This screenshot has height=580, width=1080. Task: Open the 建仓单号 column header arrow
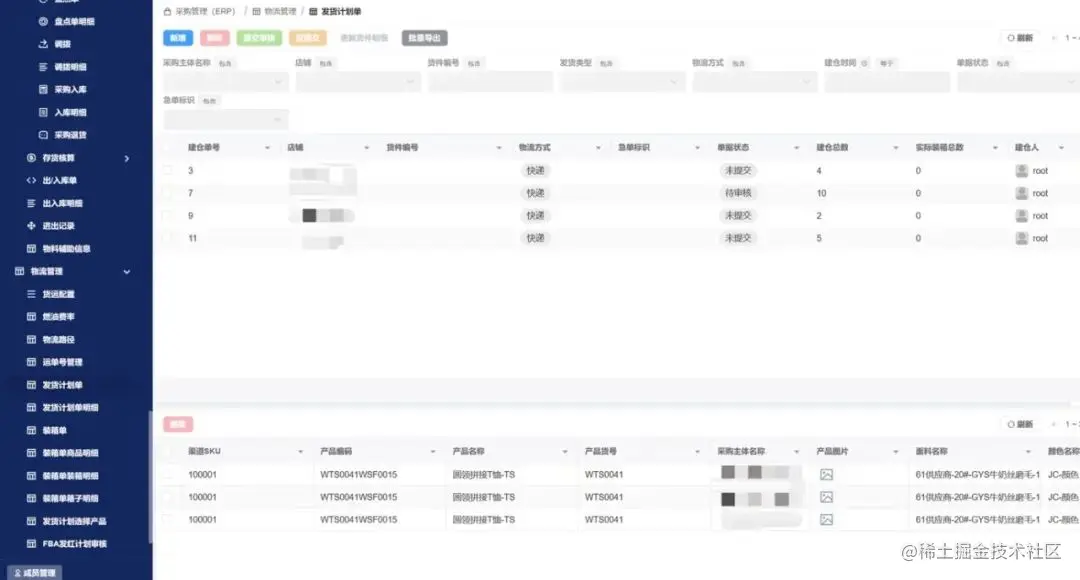click(267, 148)
